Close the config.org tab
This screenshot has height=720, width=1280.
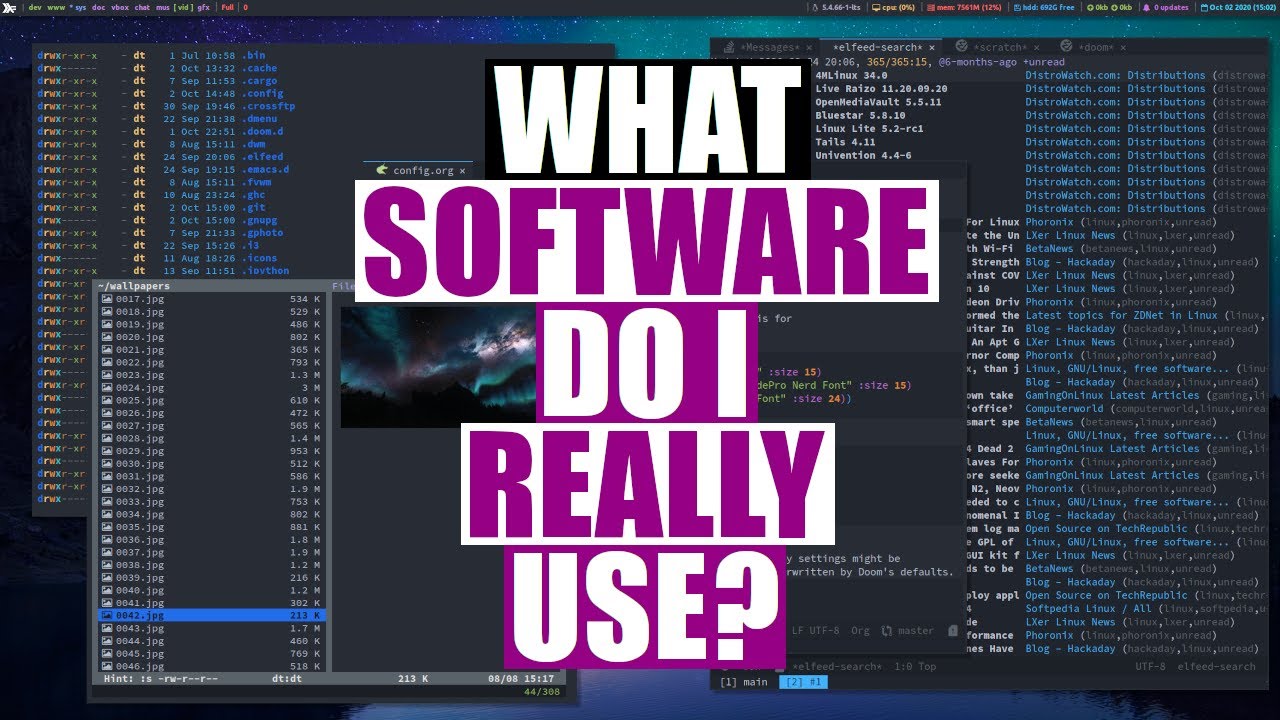463,171
